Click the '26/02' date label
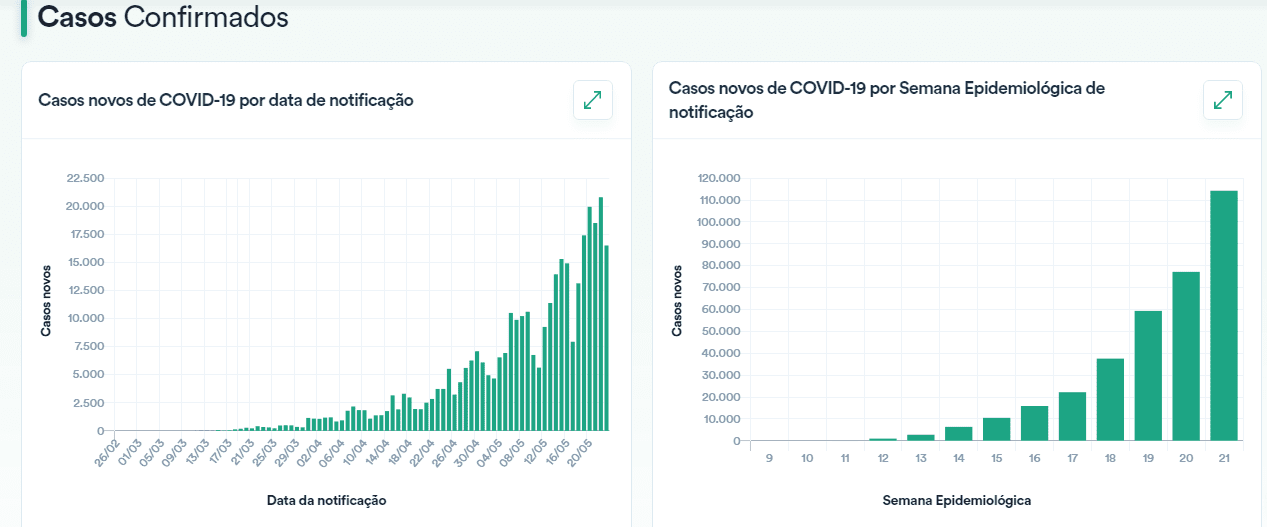Viewport: 1267px width, 527px height. [x=107, y=451]
